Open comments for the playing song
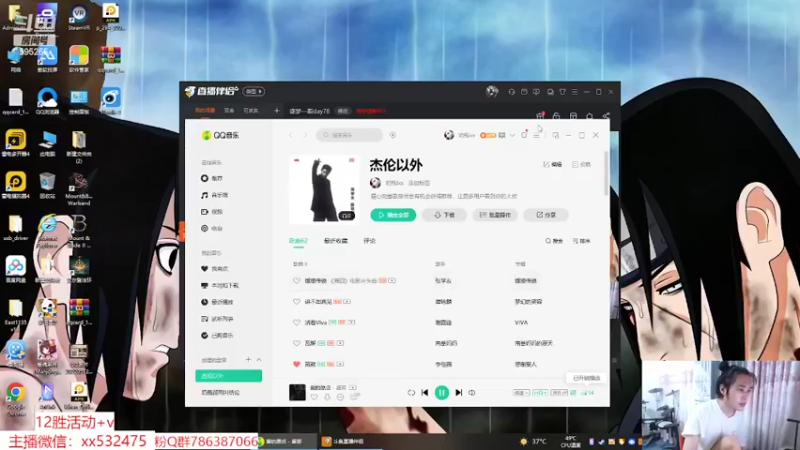The height and width of the screenshot is (450, 800). [354, 397]
